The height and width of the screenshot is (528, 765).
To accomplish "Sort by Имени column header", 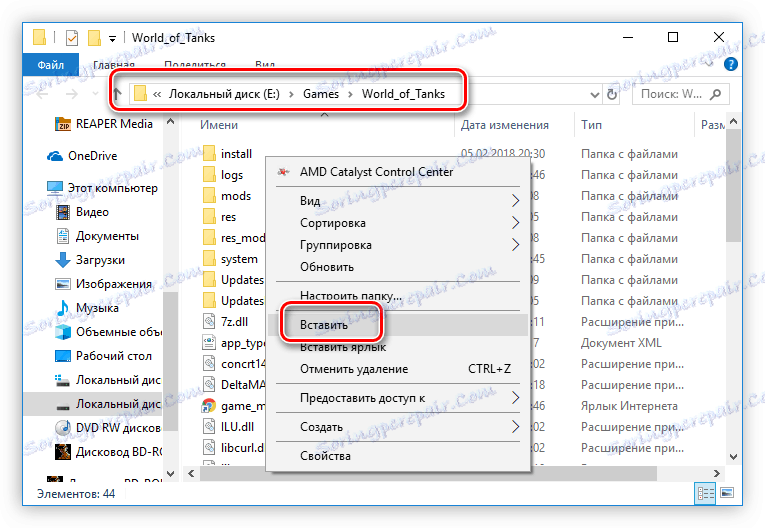I will pos(219,125).
